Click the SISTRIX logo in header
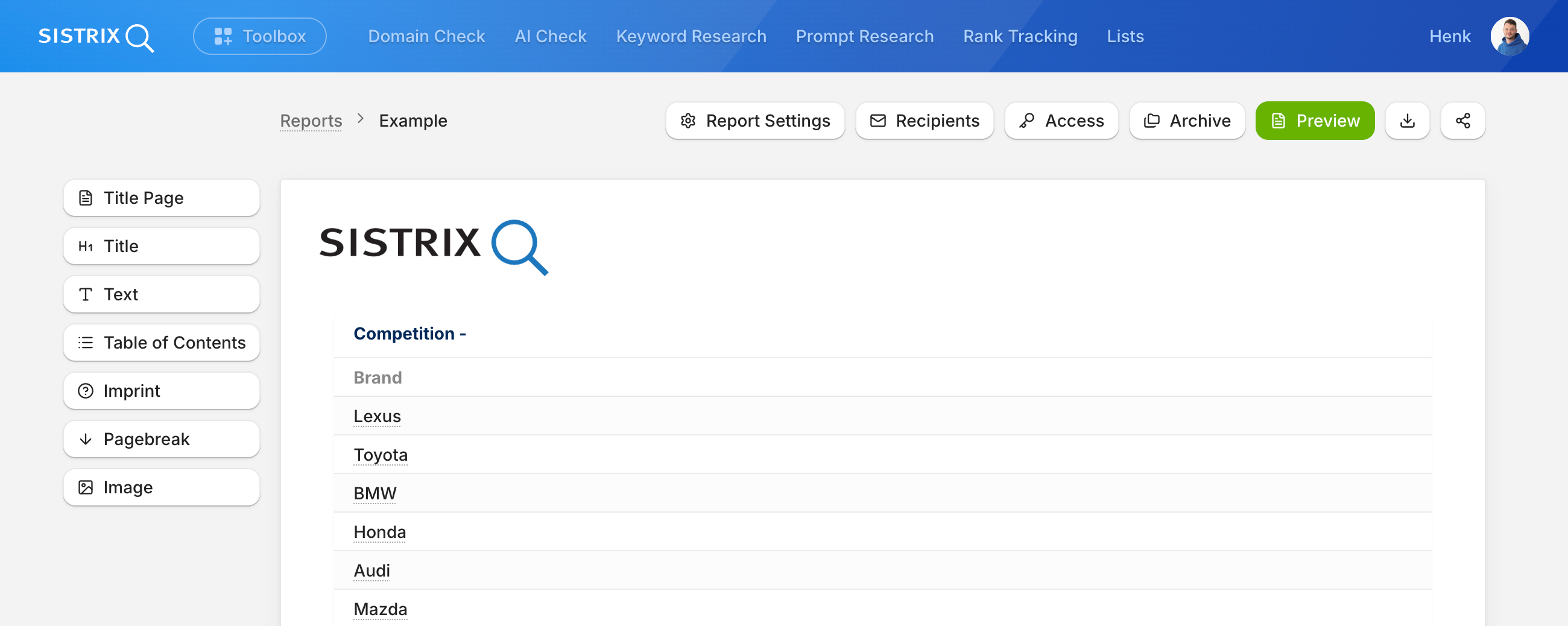The image size is (1568, 626). 96,37
